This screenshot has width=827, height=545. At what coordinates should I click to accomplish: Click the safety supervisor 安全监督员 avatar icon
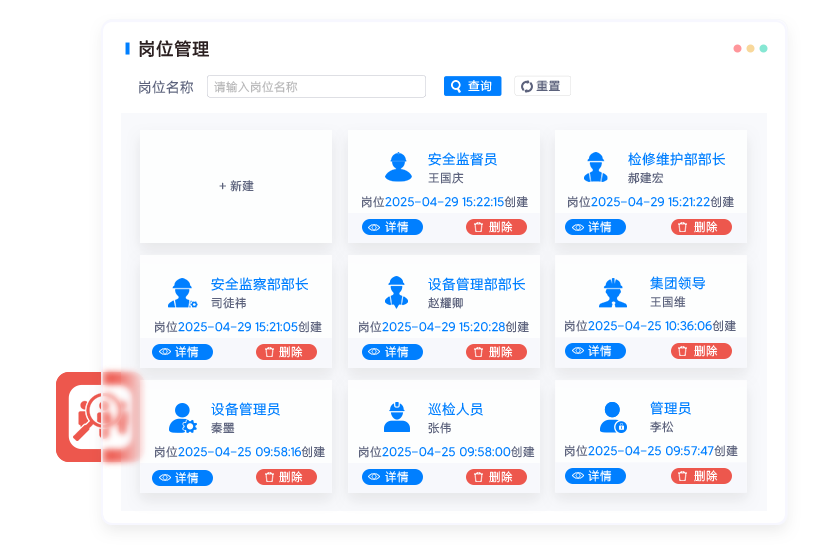tap(397, 167)
